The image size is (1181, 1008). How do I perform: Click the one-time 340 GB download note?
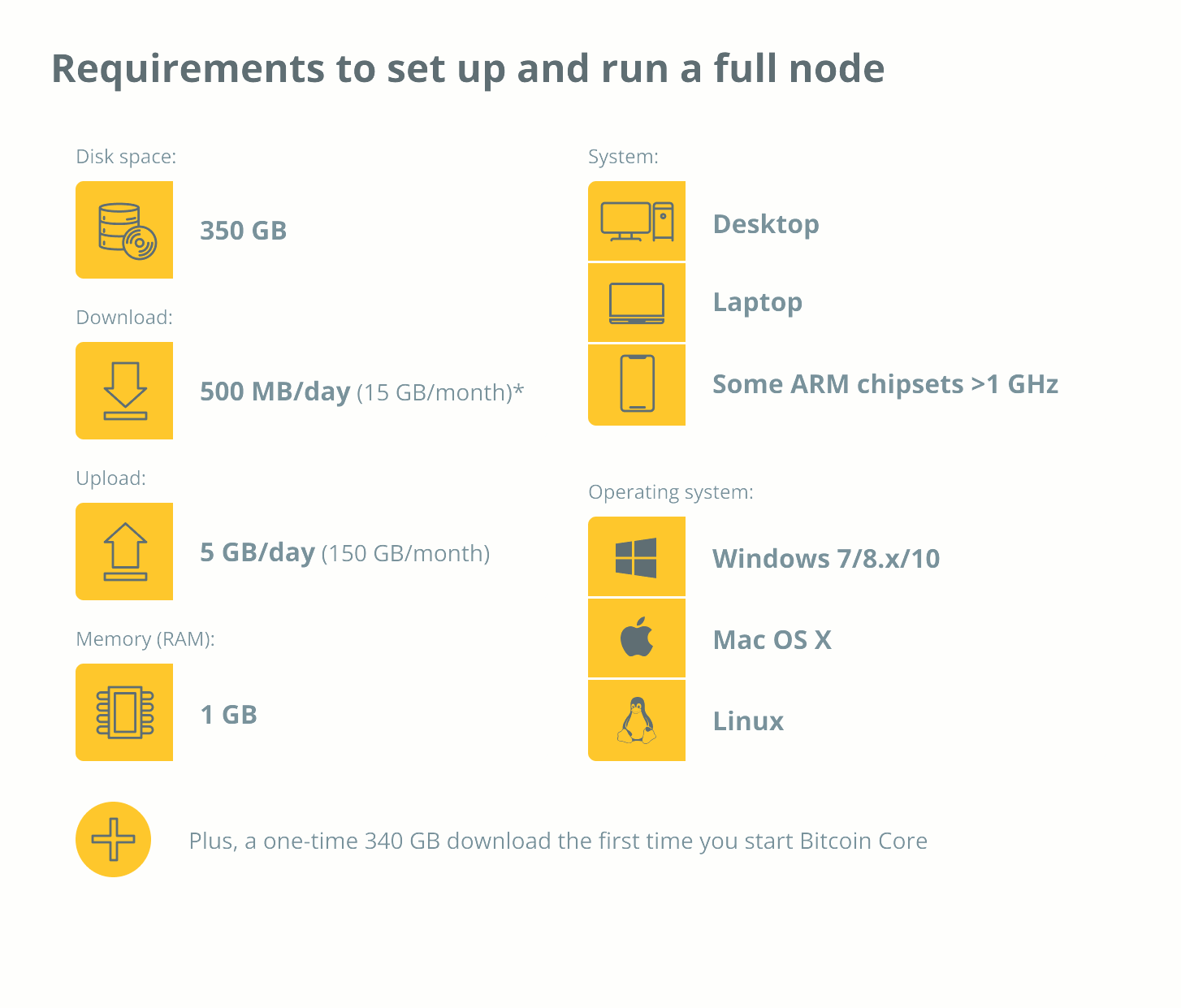tap(558, 841)
